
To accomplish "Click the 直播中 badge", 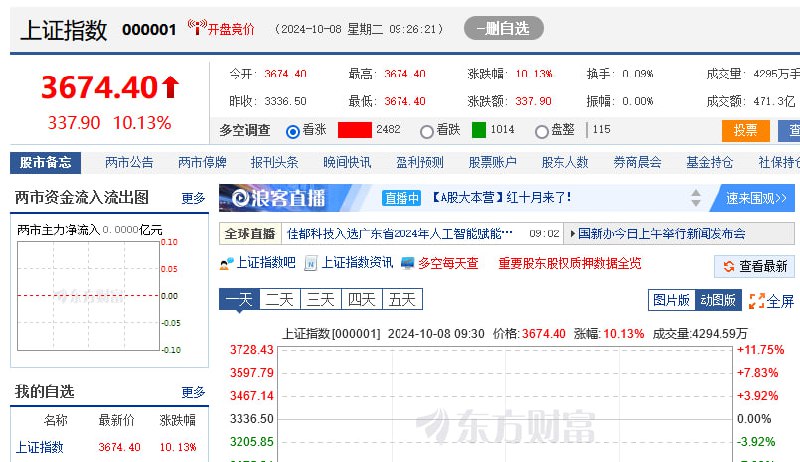I will coord(402,198).
